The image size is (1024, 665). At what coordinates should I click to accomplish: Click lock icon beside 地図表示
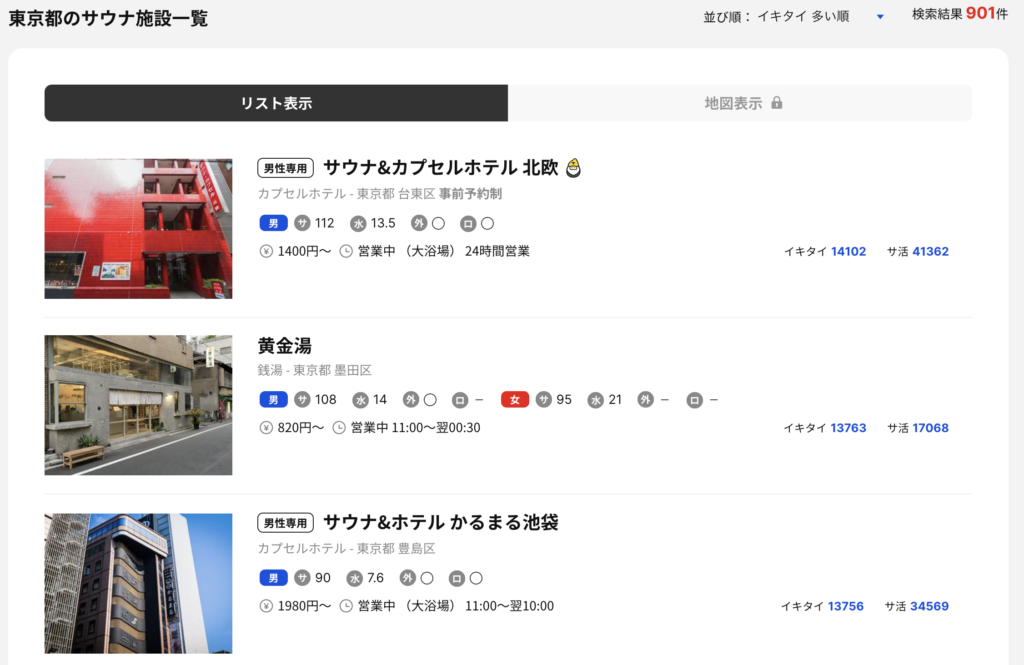776,103
